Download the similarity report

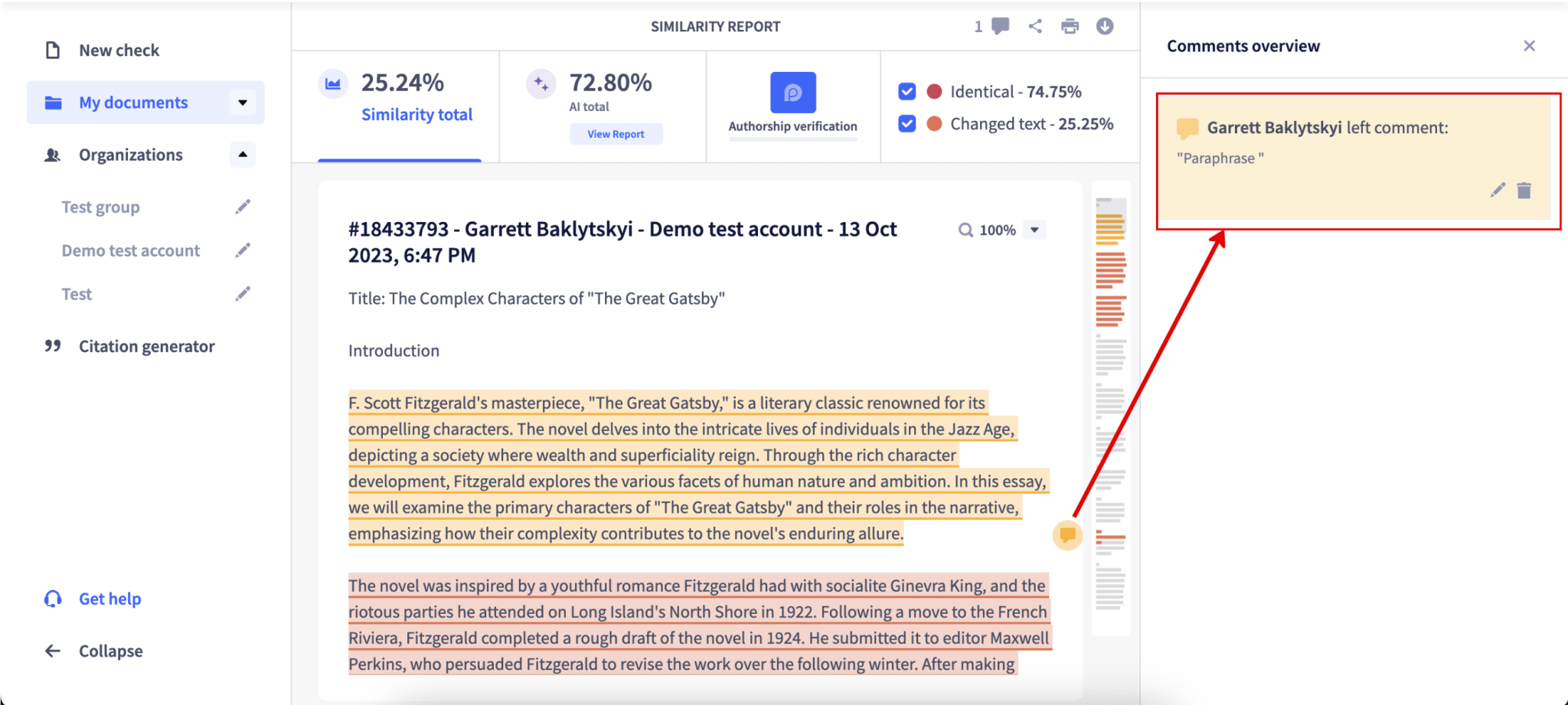pyautogui.click(x=1106, y=25)
